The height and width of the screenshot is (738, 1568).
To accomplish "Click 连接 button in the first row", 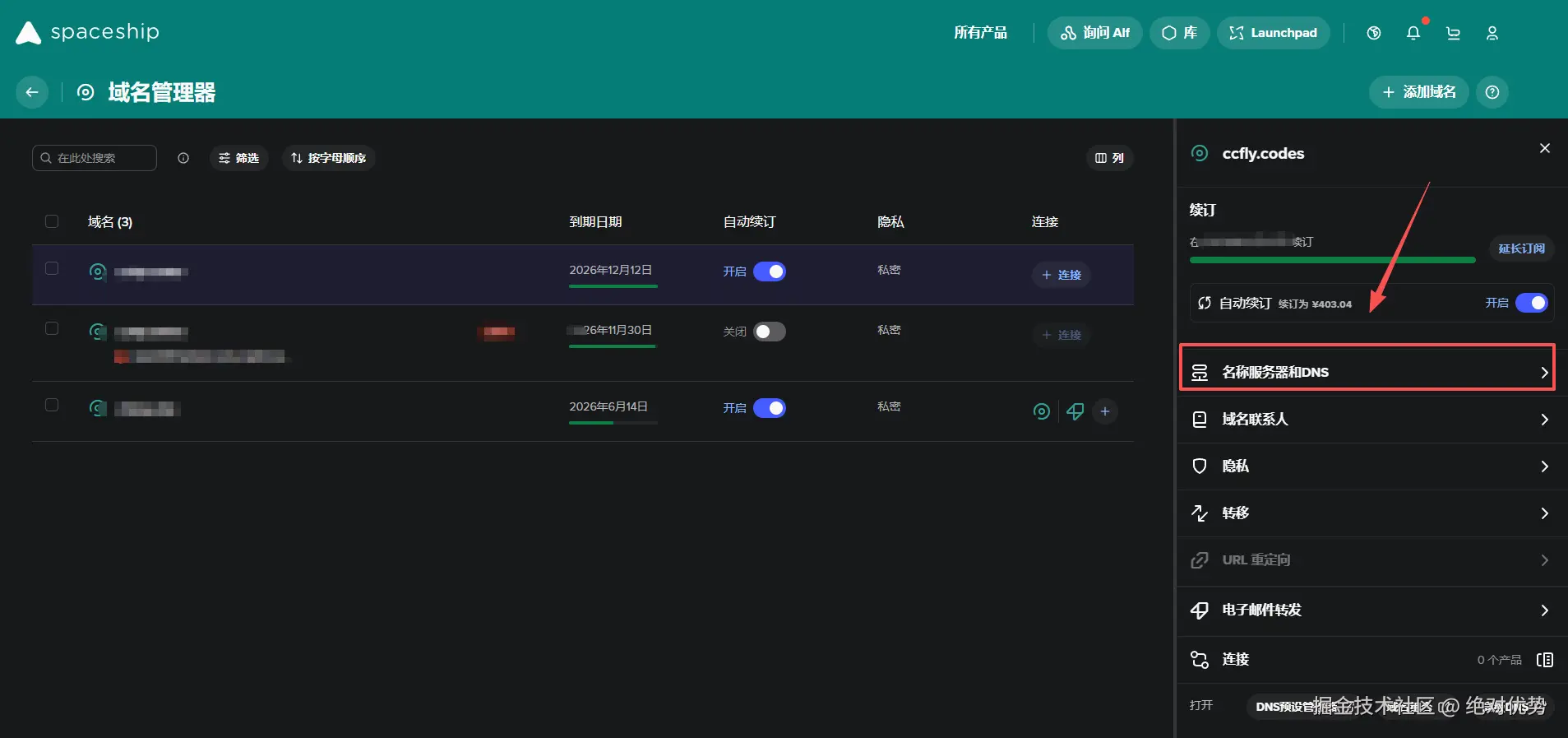I will [x=1061, y=275].
